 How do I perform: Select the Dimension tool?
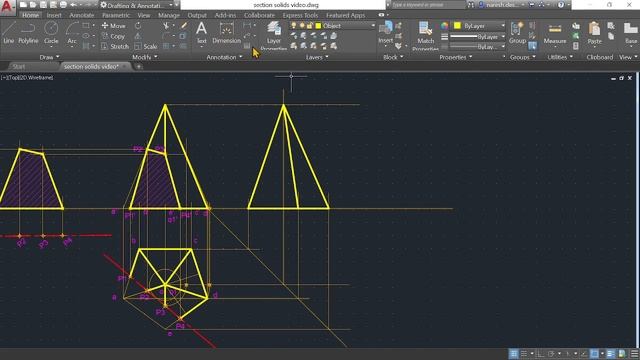click(x=227, y=33)
